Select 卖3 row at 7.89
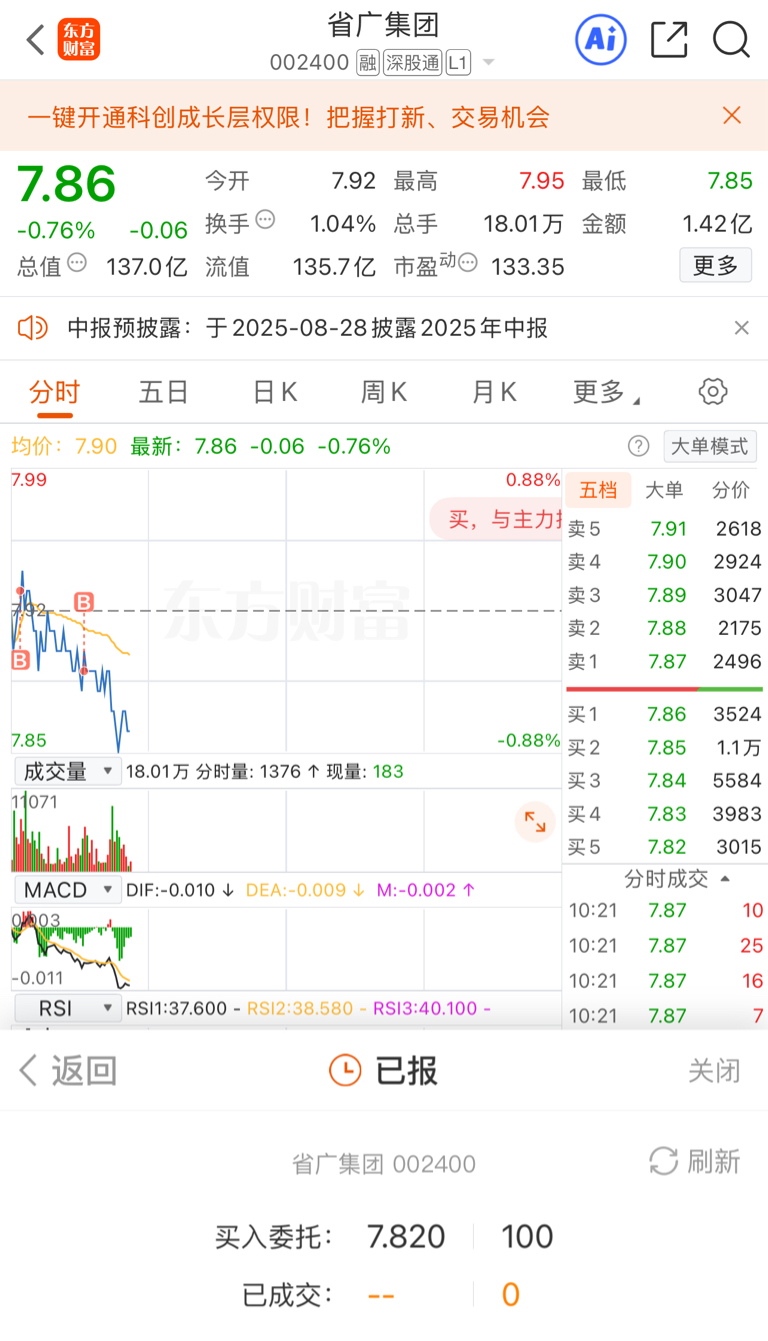This screenshot has width=768, height=1341. [664, 595]
